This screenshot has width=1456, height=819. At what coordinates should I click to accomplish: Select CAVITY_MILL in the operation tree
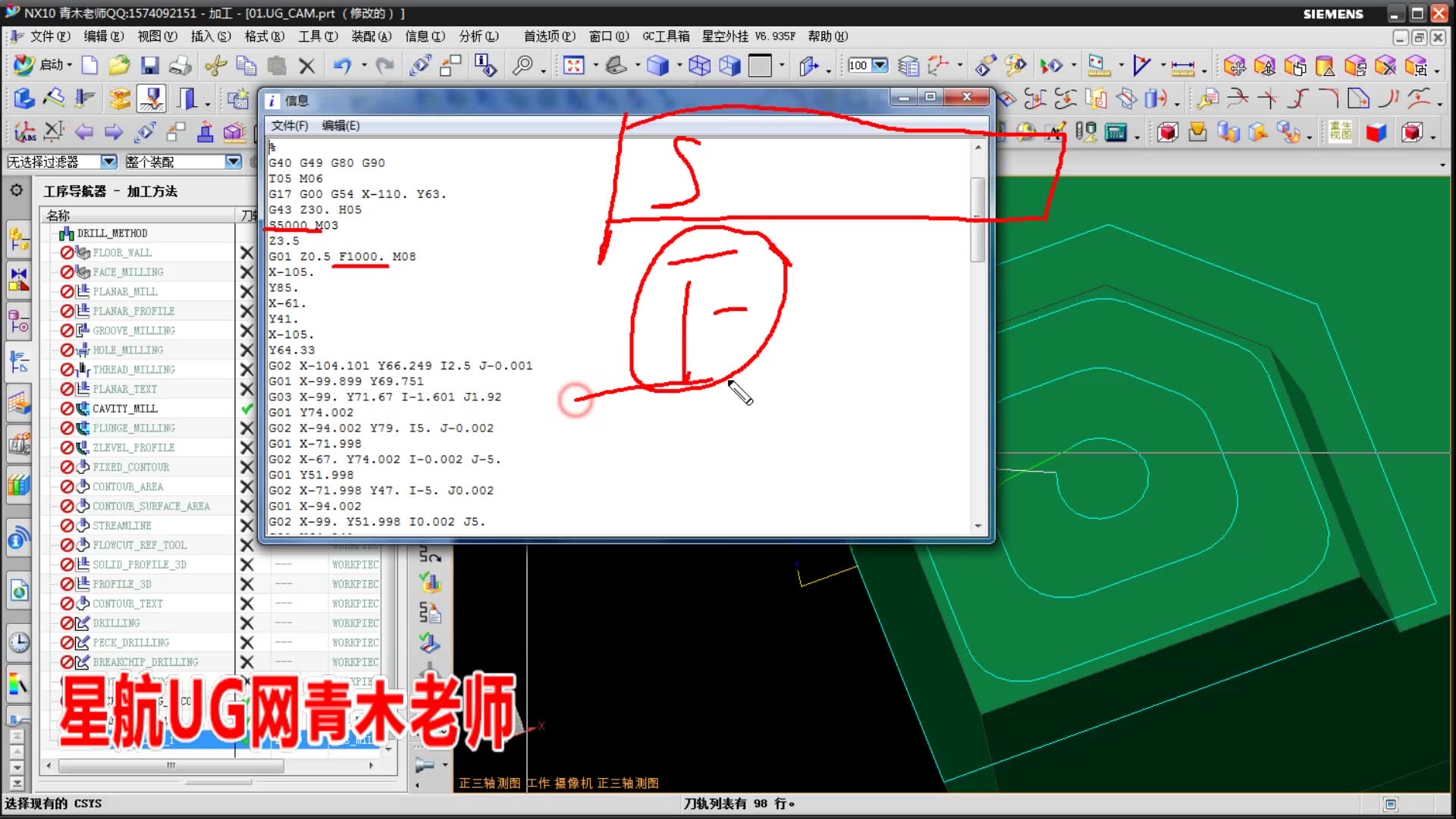(x=124, y=409)
